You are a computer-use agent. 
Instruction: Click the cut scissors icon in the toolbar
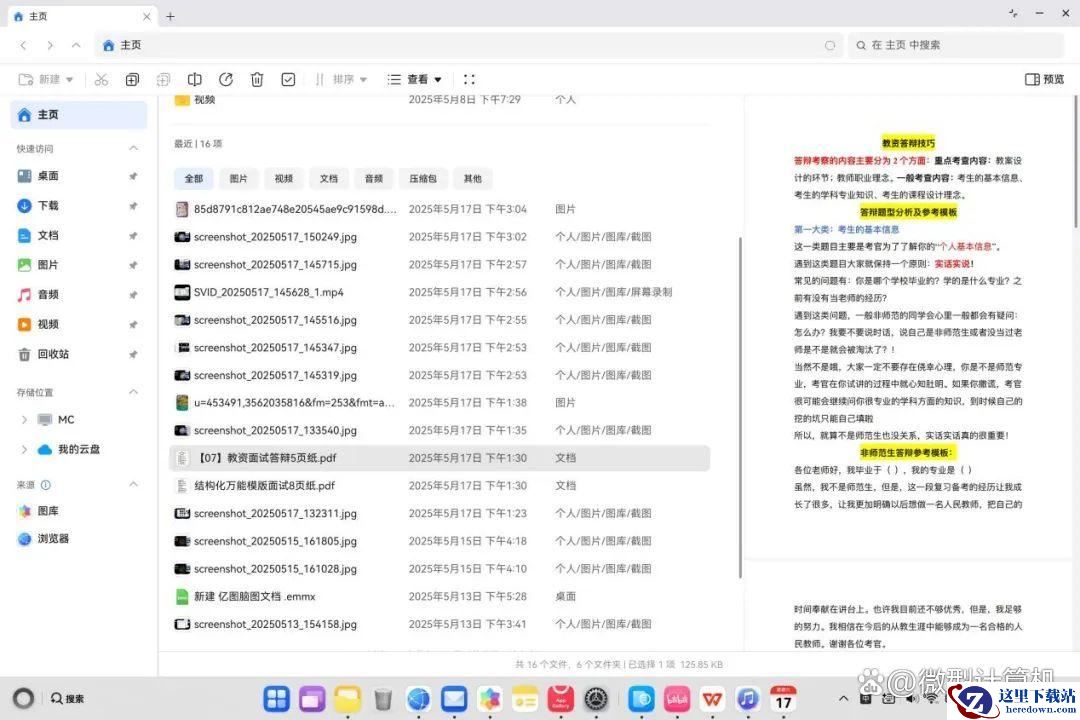coord(101,80)
